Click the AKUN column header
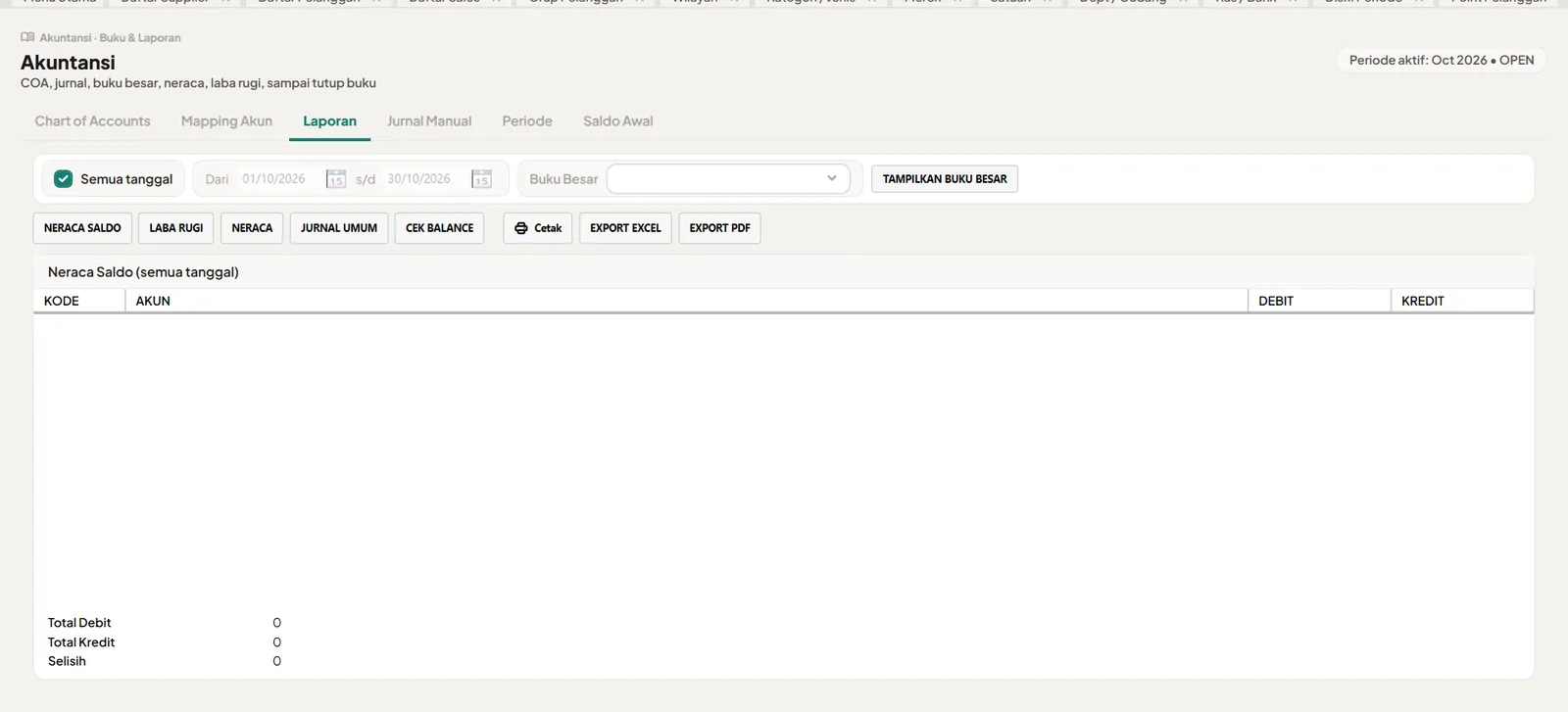 [686, 301]
